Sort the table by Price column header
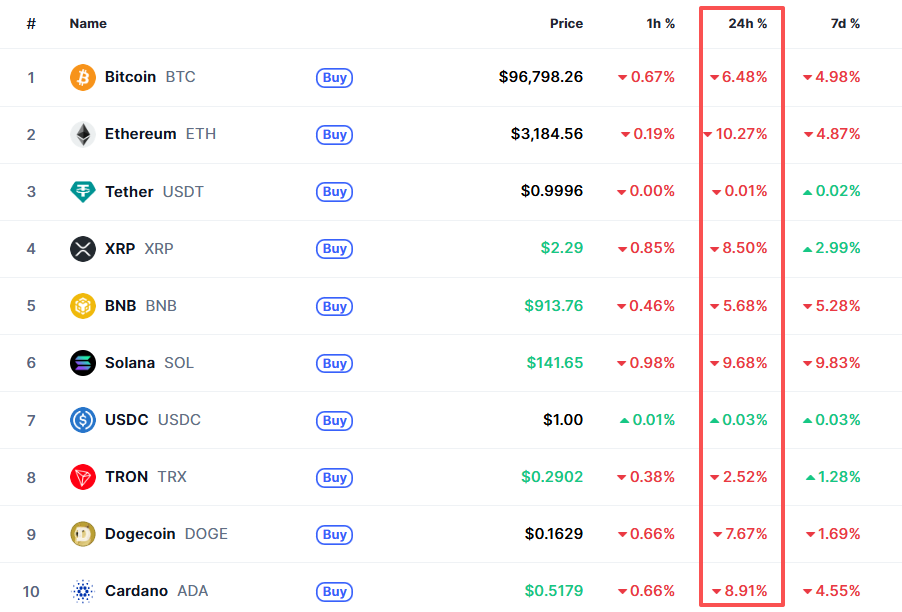 [x=566, y=23]
